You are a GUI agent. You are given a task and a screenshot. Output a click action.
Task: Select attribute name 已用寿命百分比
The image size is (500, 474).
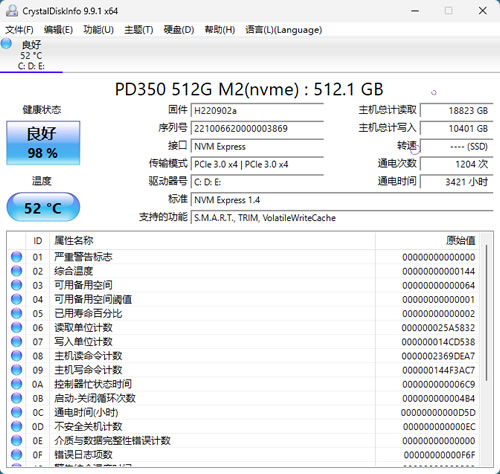click(88, 314)
